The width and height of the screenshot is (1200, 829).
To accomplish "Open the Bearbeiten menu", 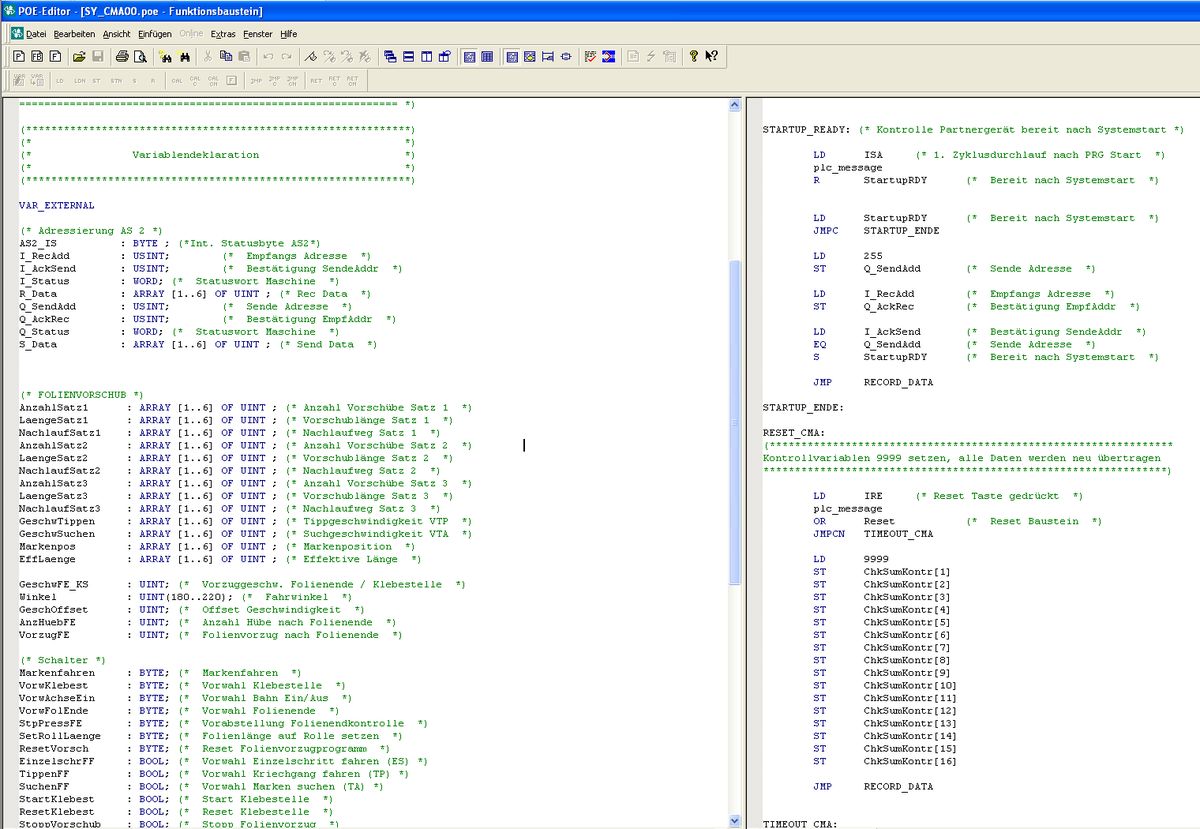I will click(75, 34).
